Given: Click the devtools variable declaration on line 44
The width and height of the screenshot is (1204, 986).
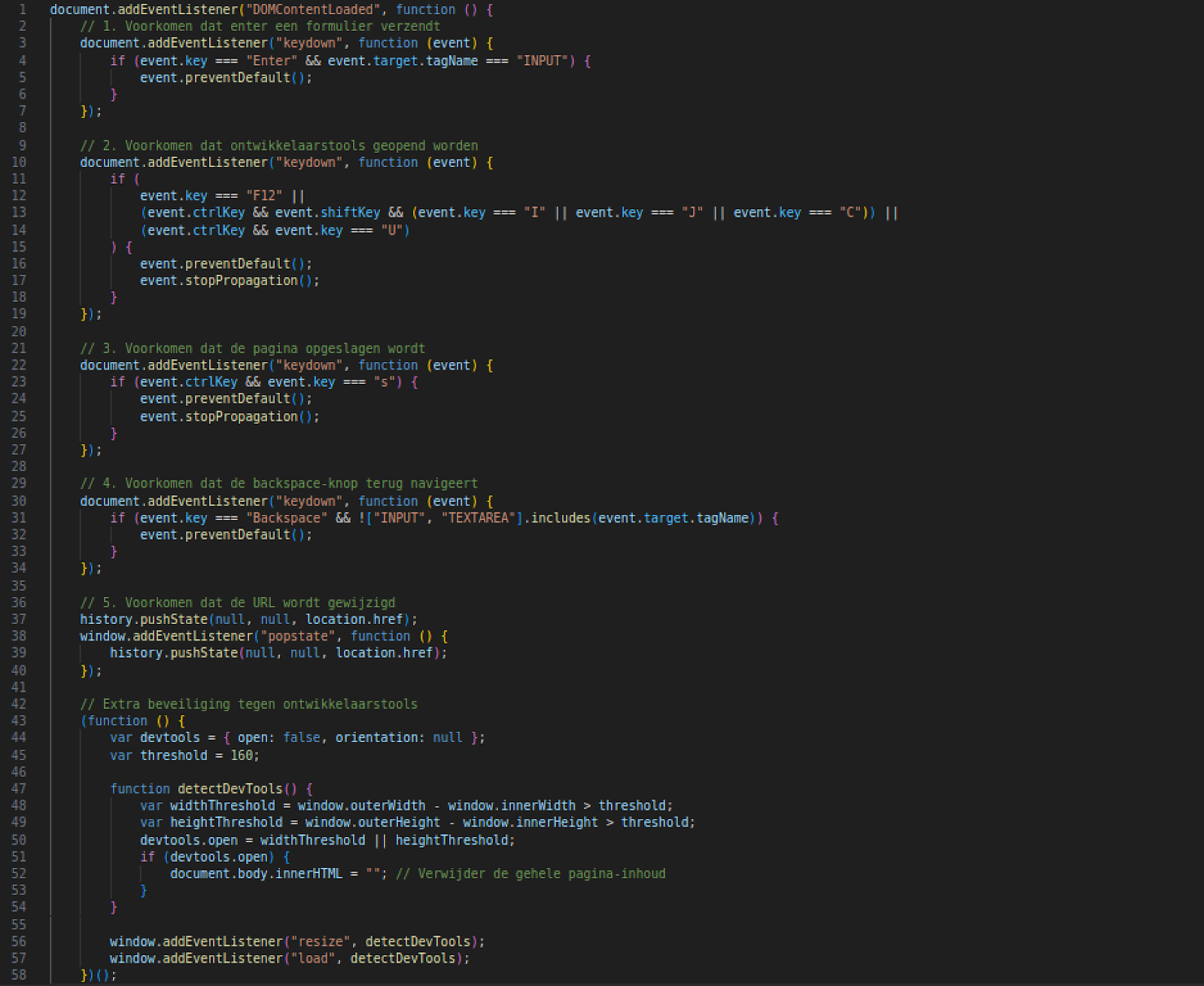Looking at the screenshot, I should pyautogui.click(x=169, y=737).
